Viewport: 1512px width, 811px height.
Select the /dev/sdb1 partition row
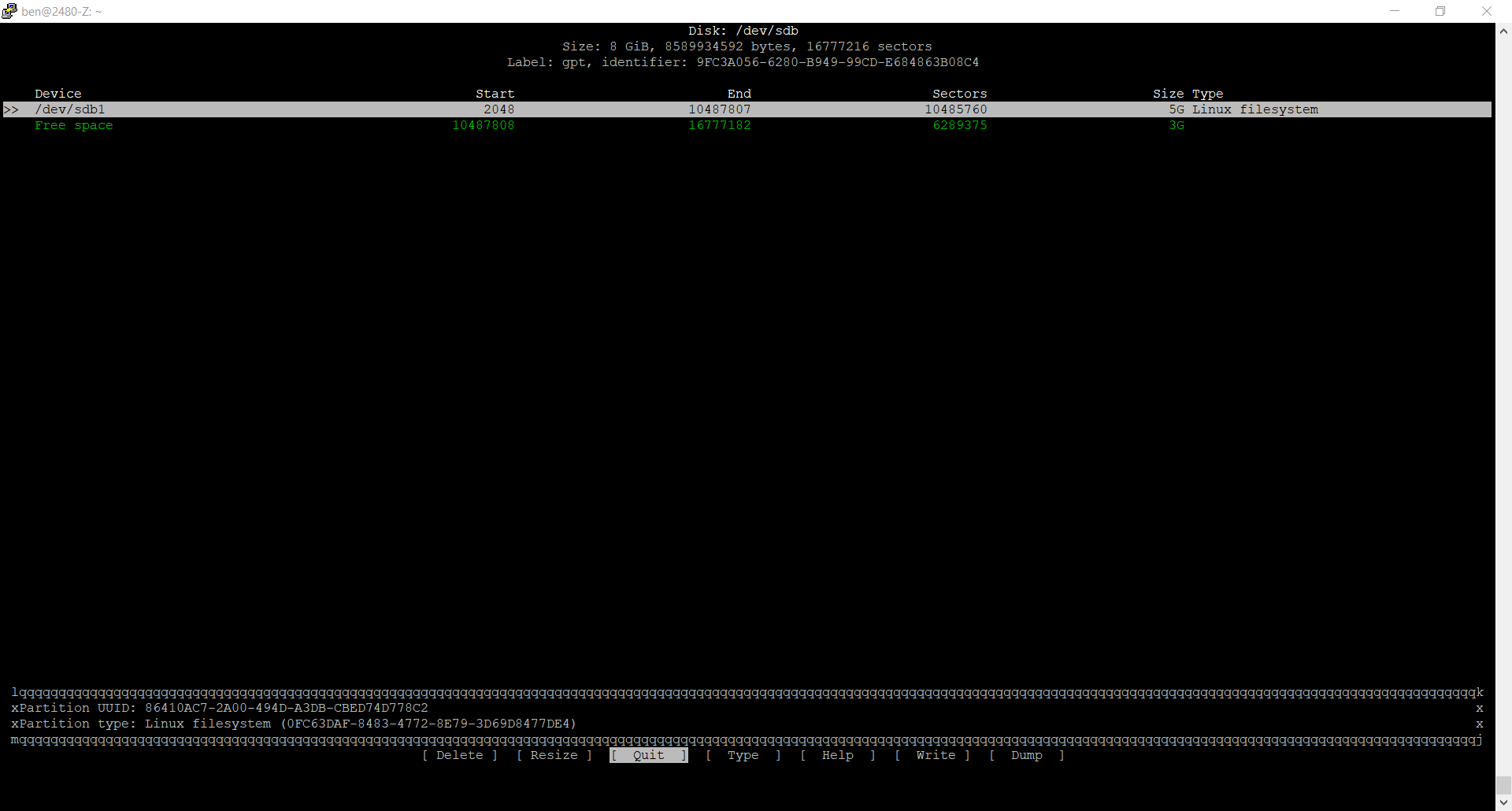(70, 109)
